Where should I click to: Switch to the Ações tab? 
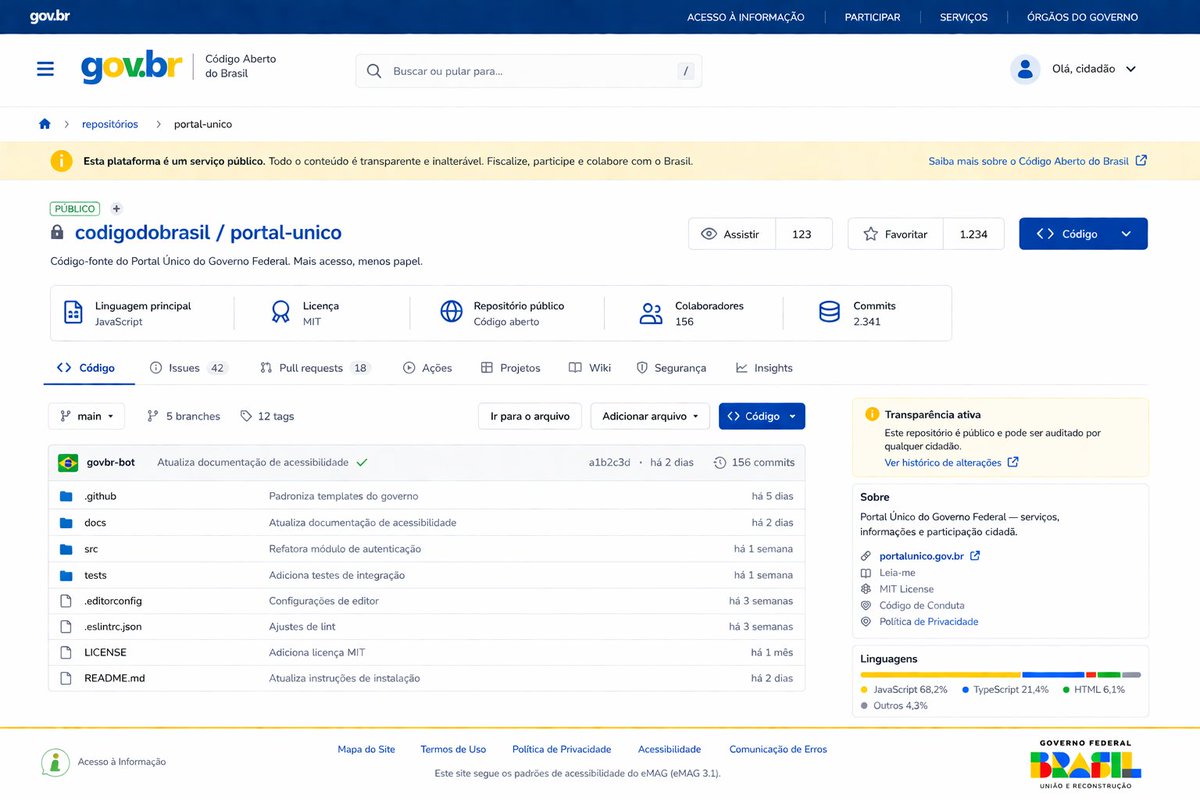pos(427,368)
